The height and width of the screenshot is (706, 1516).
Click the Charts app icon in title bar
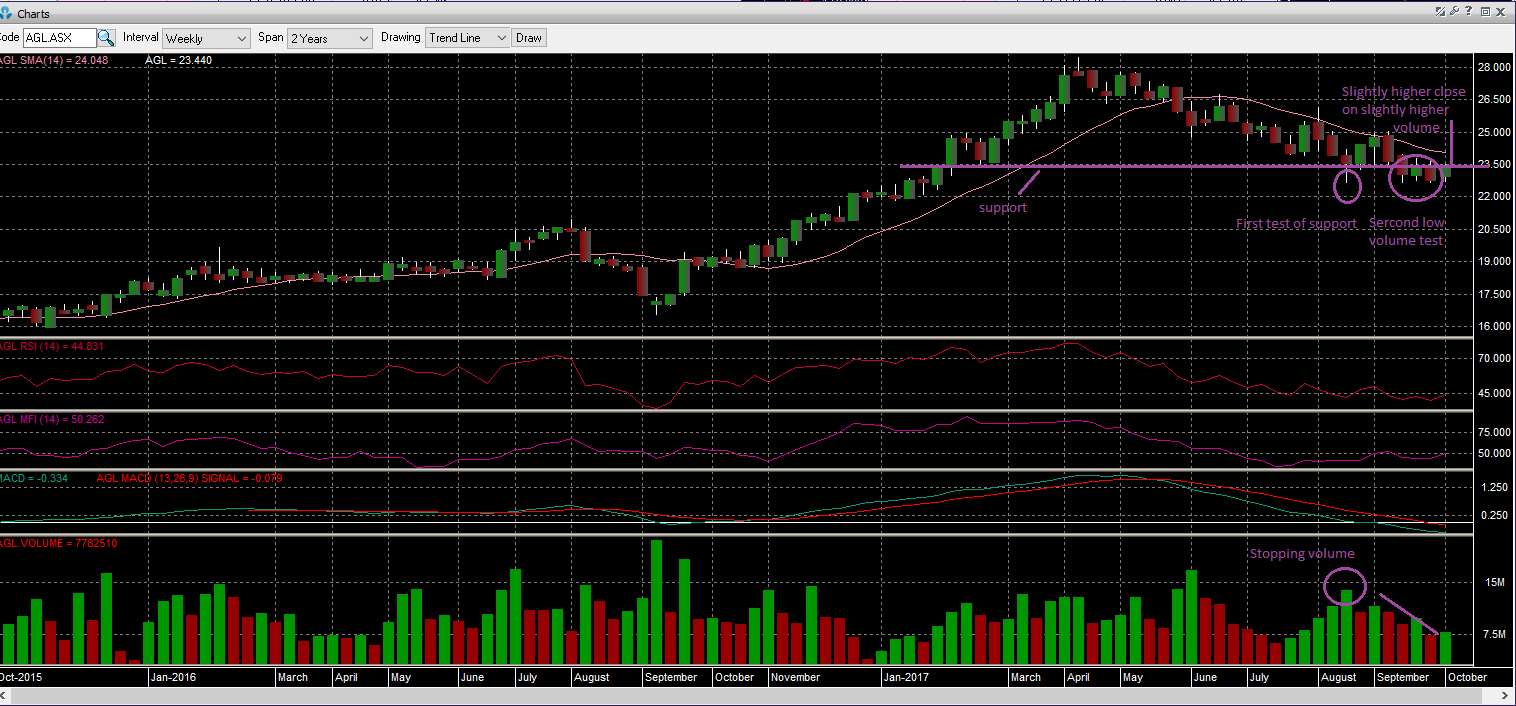point(6,13)
